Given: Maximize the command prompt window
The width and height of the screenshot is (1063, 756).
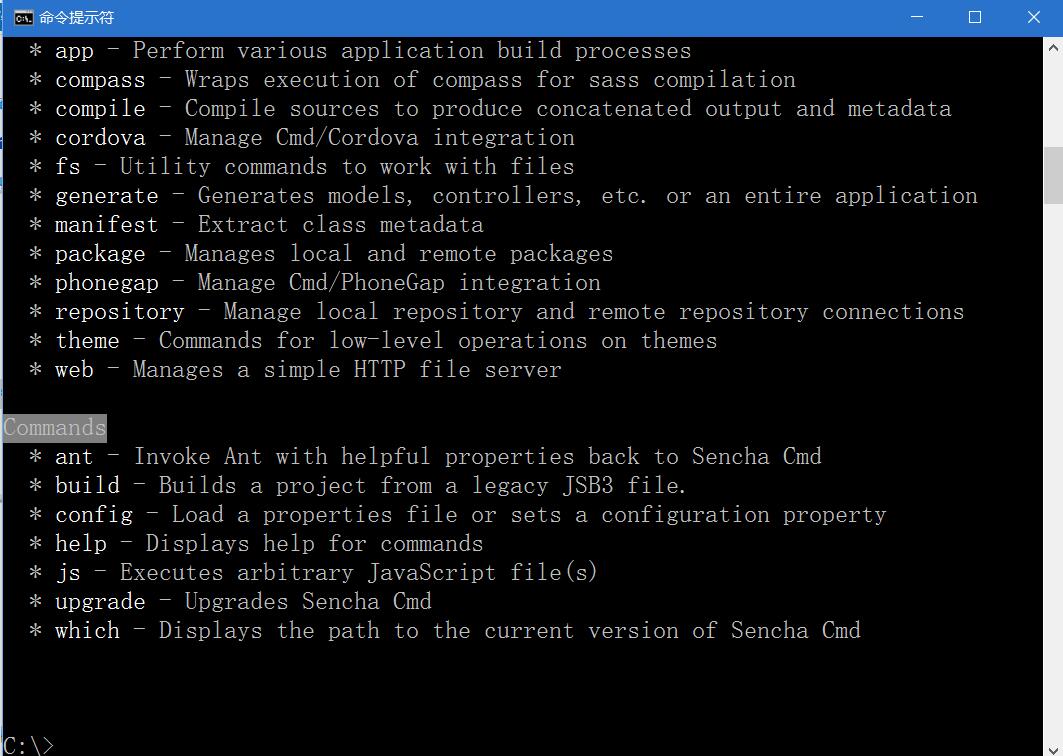Looking at the screenshot, I should [975, 18].
